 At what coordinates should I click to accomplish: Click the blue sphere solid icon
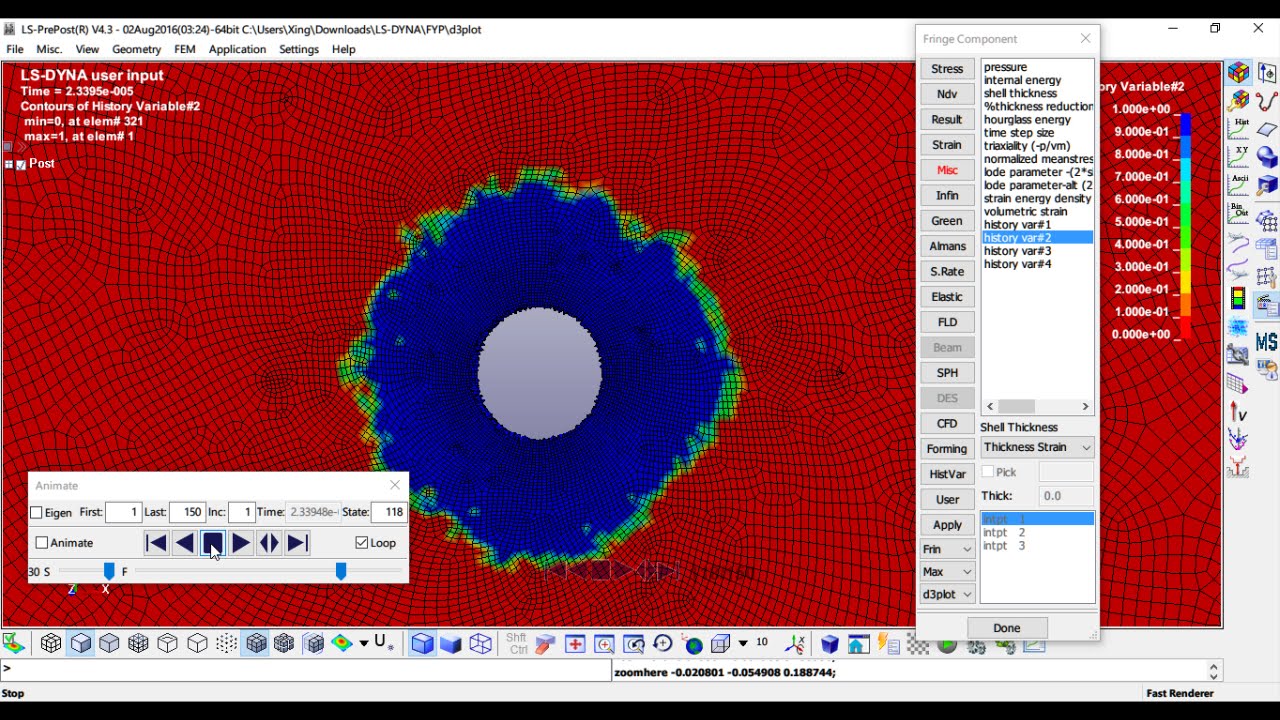(1266, 157)
